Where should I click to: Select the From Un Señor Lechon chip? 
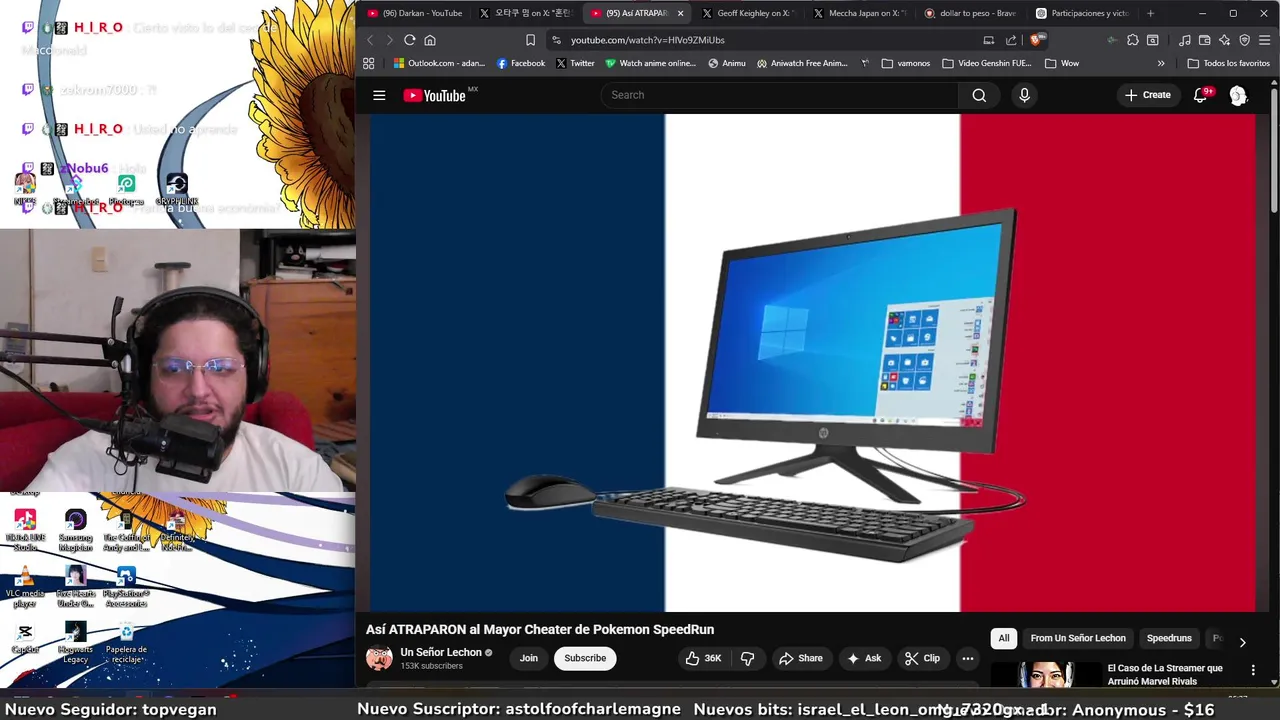tap(1078, 638)
